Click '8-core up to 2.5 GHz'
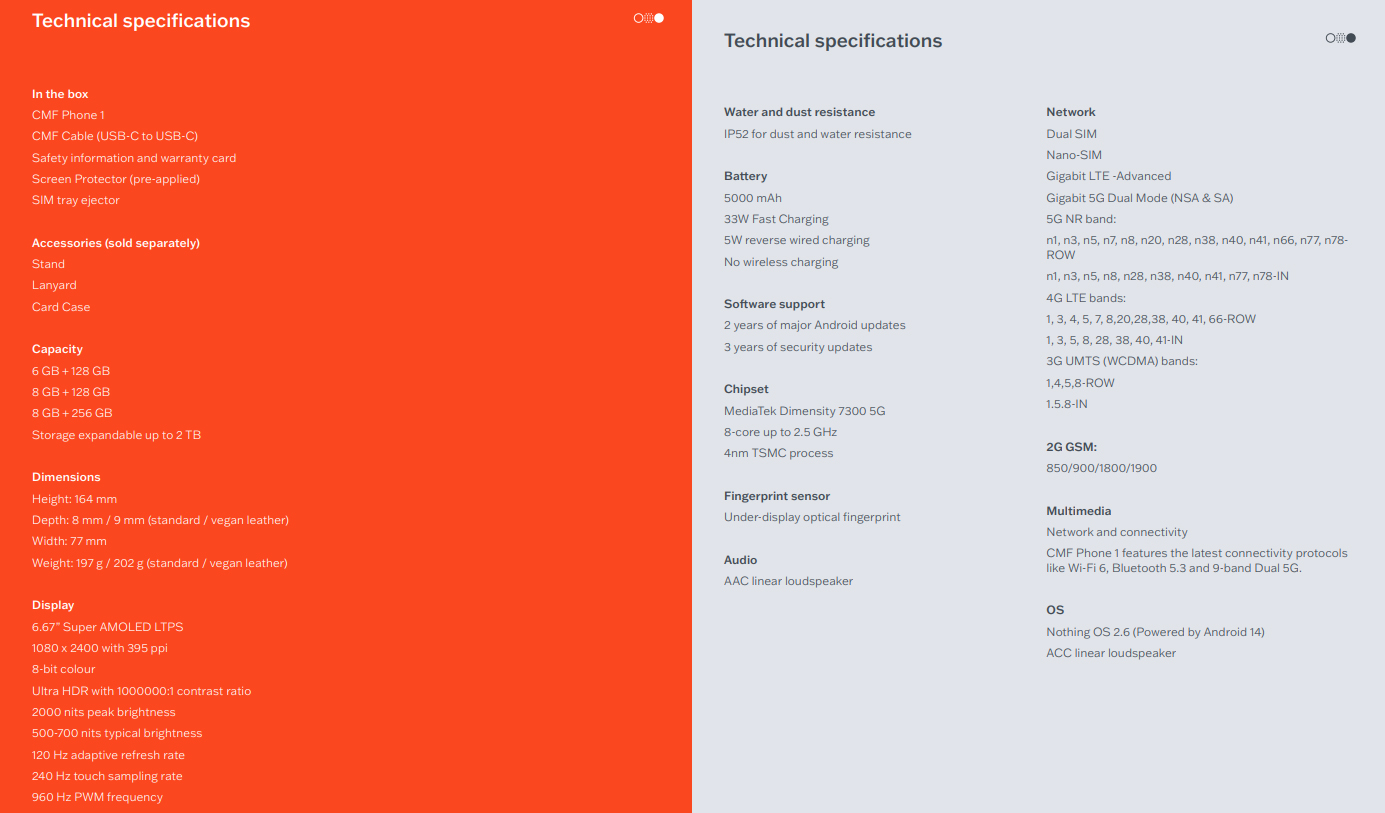The image size is (1385, 813). click(781, 432)
